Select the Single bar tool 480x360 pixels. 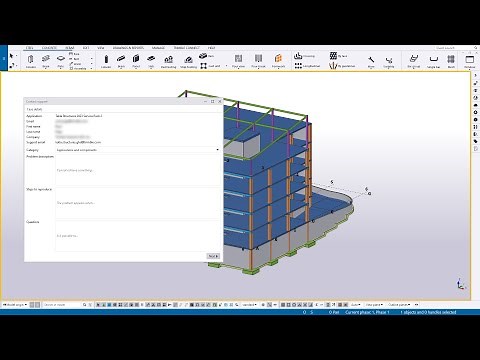pos(433,61)
